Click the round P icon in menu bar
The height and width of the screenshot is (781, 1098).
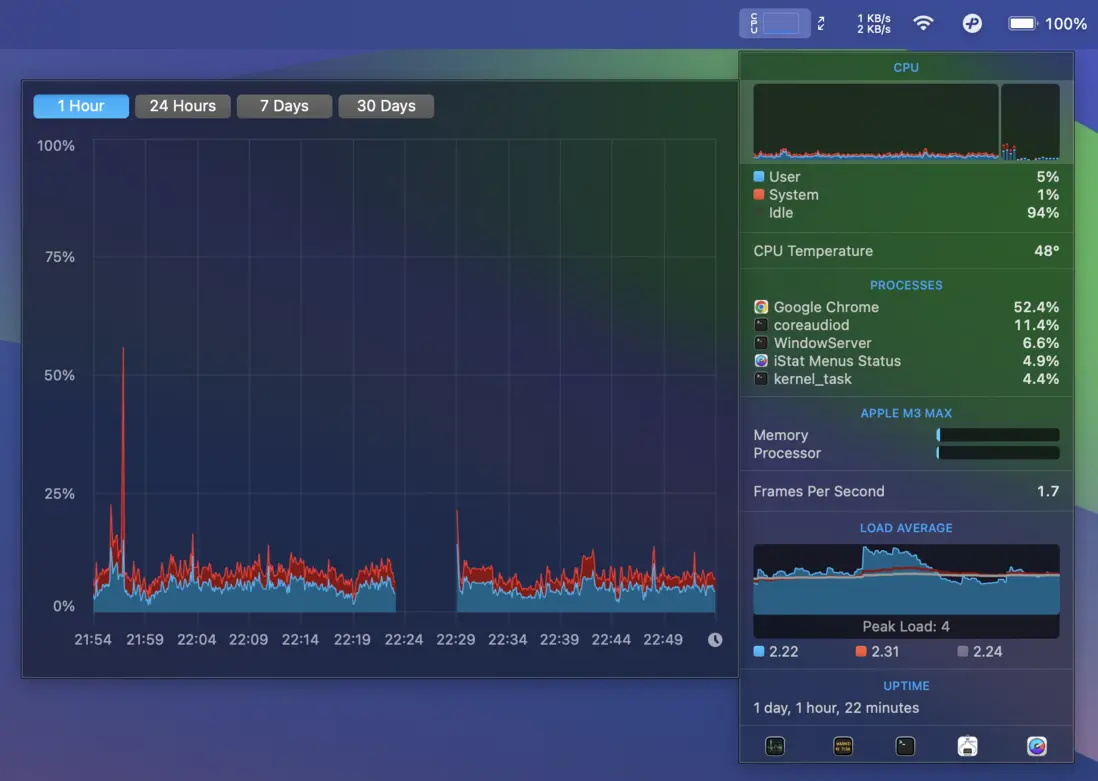[972, 23]
